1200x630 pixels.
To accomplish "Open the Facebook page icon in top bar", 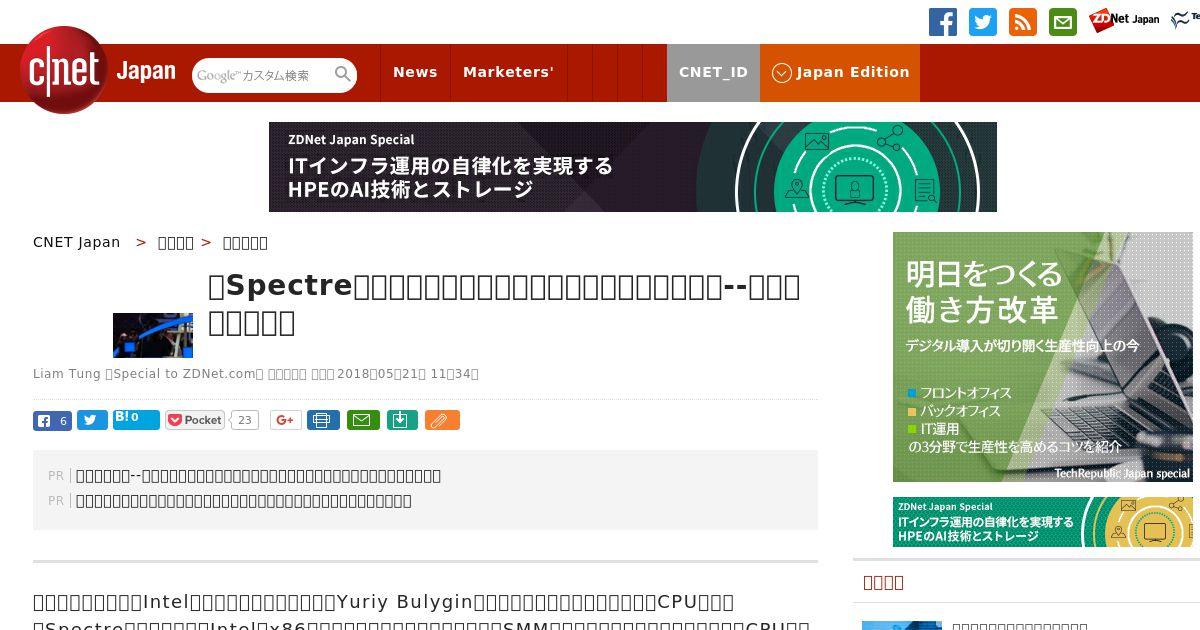I will coord(943,22).
